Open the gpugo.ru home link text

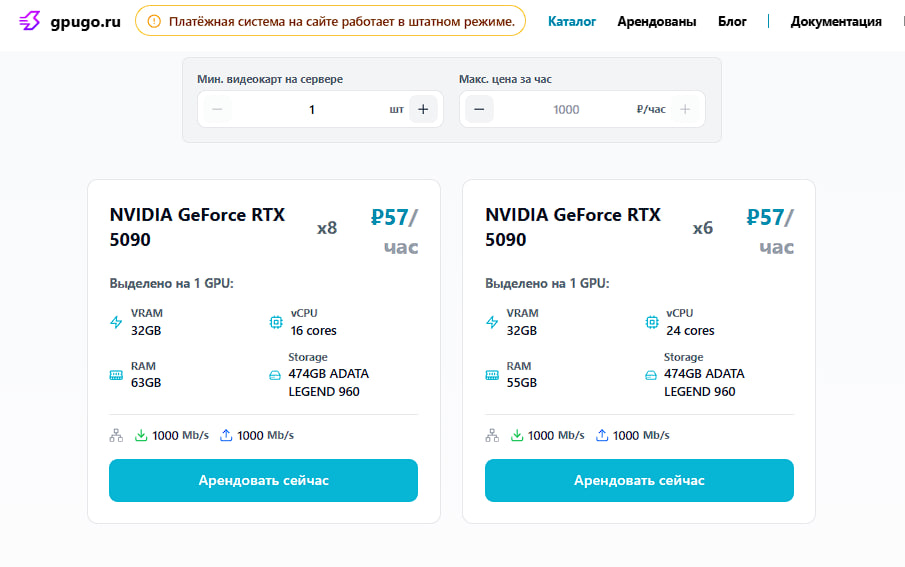coord(85,22)
